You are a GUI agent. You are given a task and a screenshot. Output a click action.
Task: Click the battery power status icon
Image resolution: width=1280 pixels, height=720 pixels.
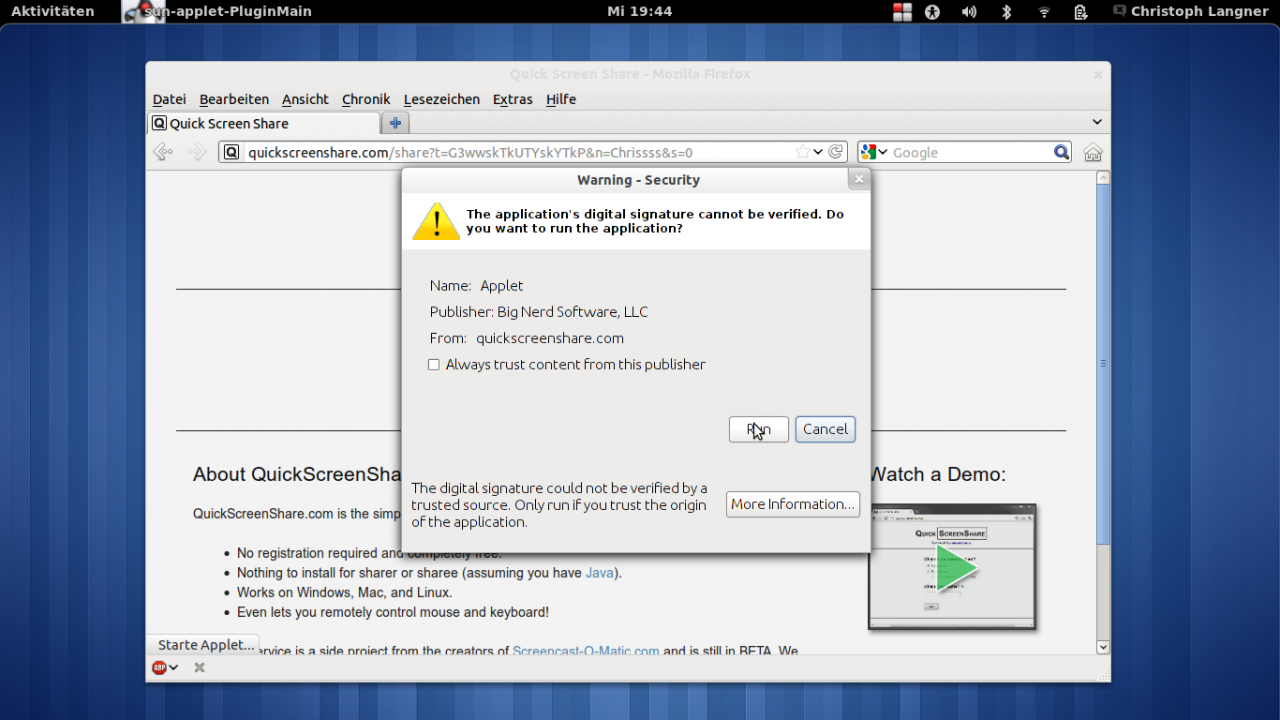[1081, 12]
